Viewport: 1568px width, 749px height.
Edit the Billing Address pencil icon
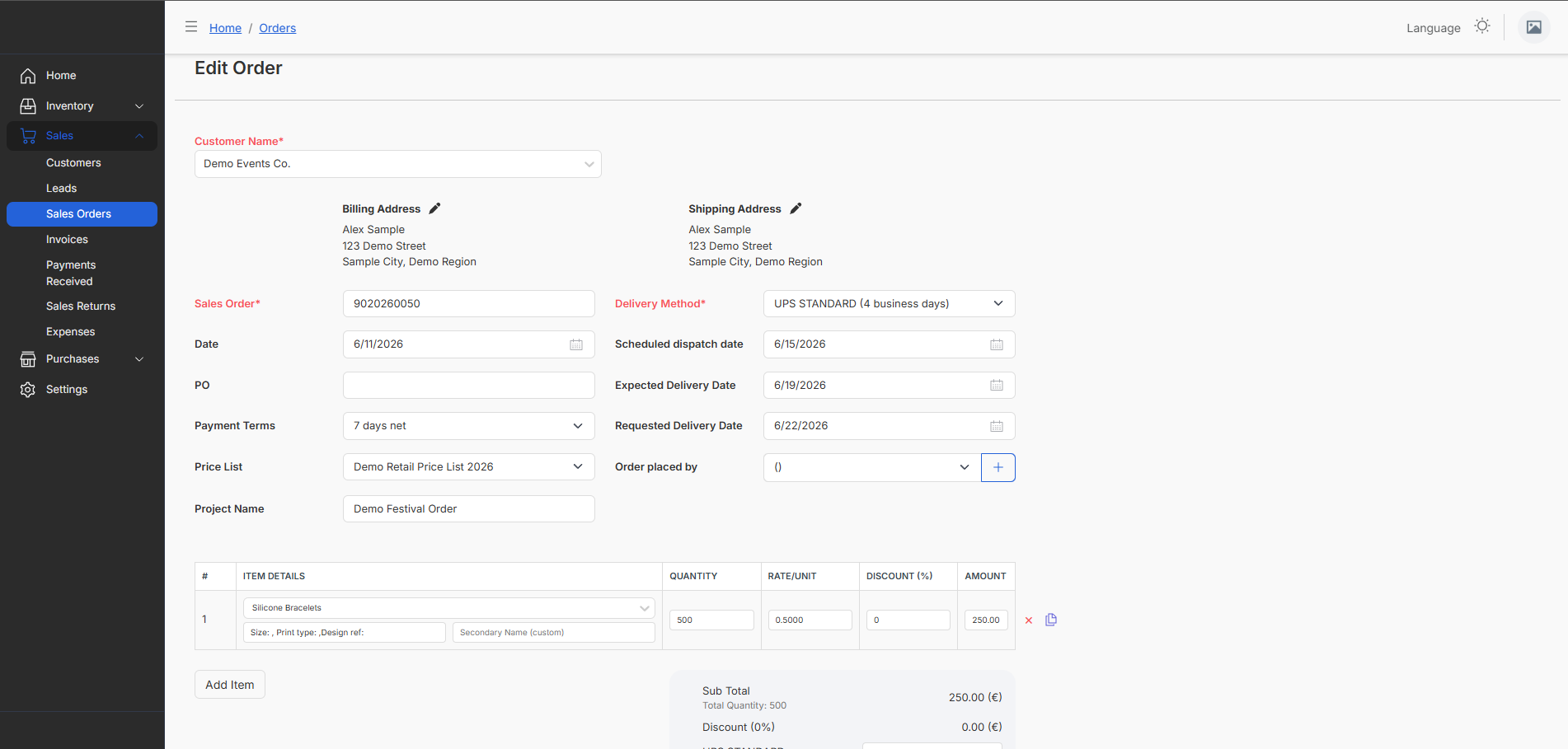434,208
